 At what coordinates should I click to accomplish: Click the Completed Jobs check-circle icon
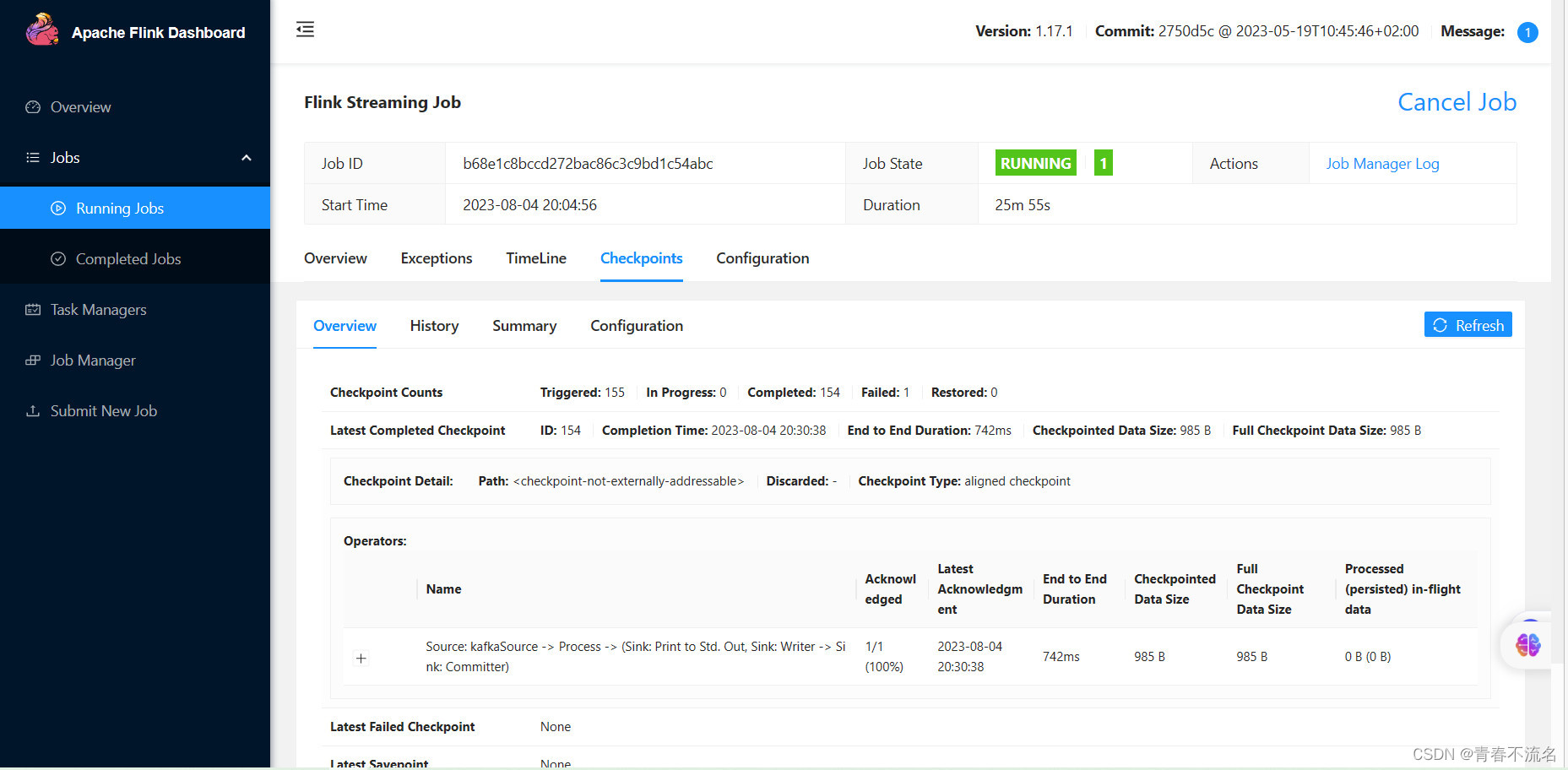[x=58, y=259]
